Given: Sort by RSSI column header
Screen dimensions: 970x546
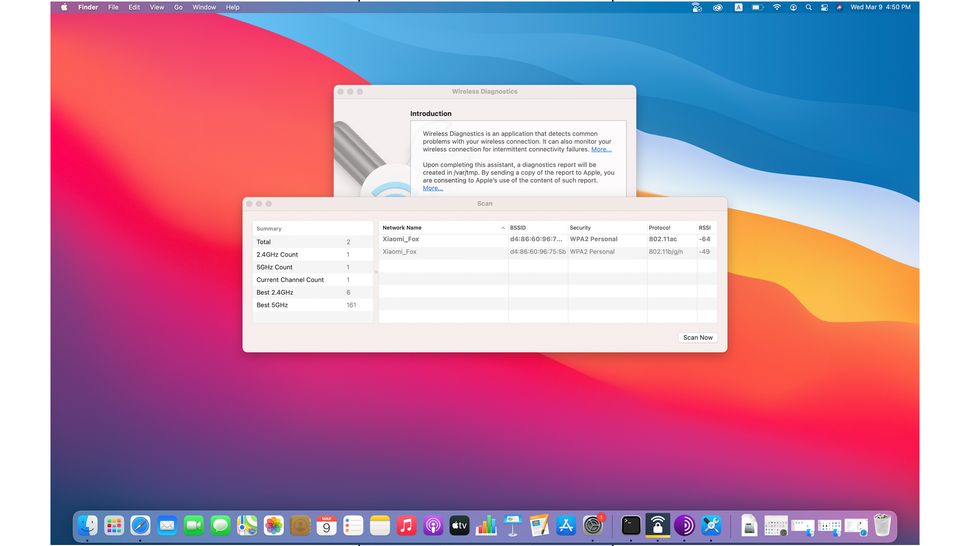Looking at the screenshot, I should coord(707,228).
